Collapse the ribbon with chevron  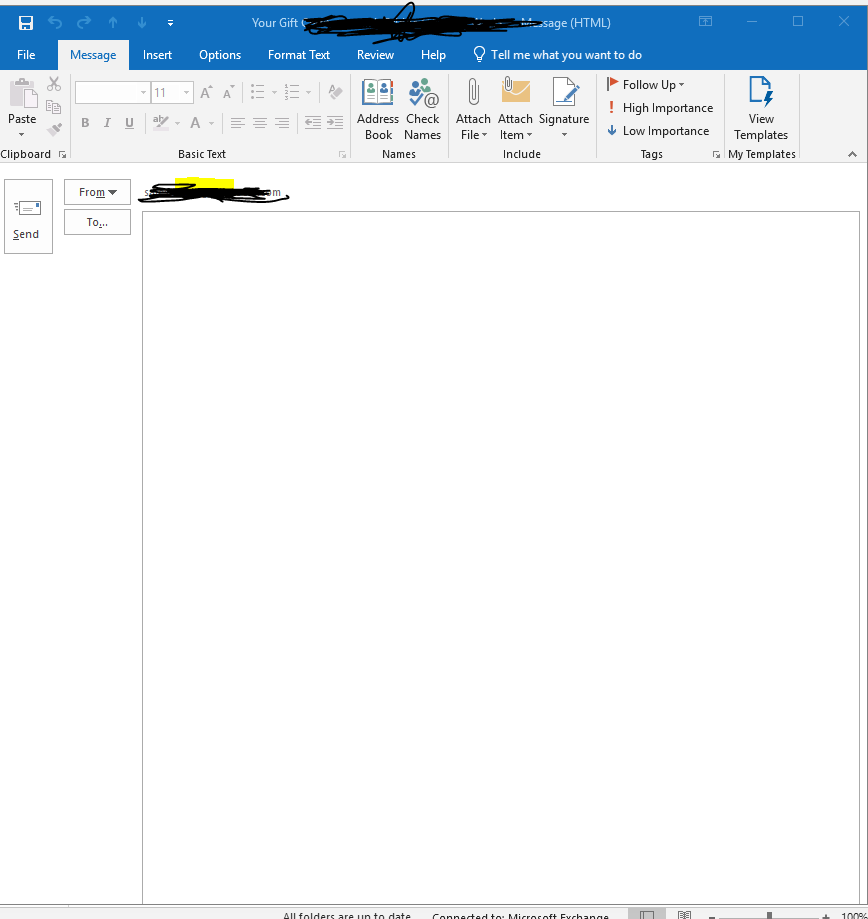(852, 154)
